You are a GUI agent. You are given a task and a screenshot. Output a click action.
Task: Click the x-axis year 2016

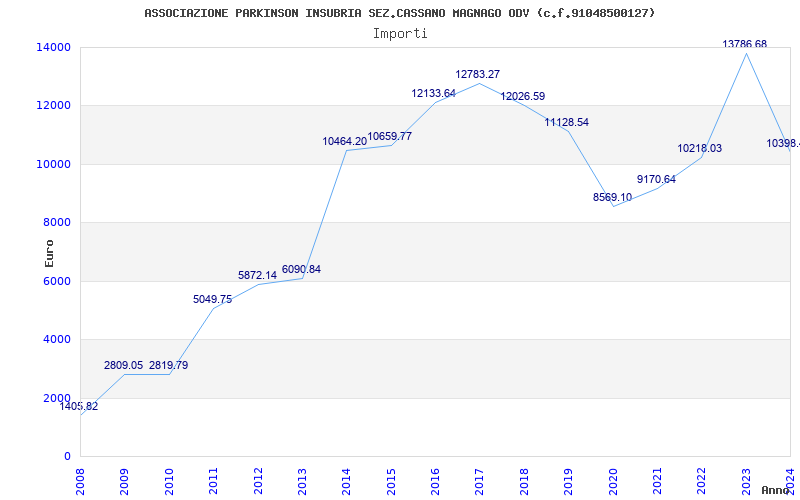coord(435,481)
